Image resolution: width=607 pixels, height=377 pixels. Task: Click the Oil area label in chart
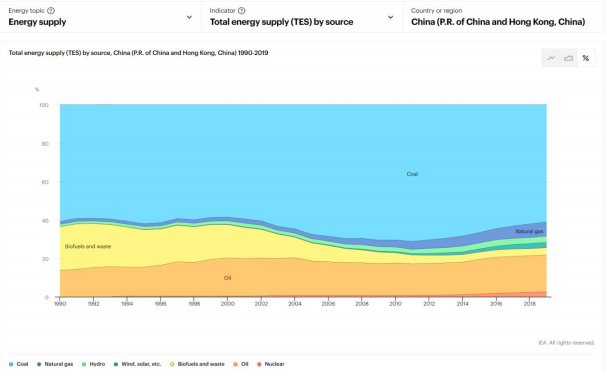[x=228, y=278]
